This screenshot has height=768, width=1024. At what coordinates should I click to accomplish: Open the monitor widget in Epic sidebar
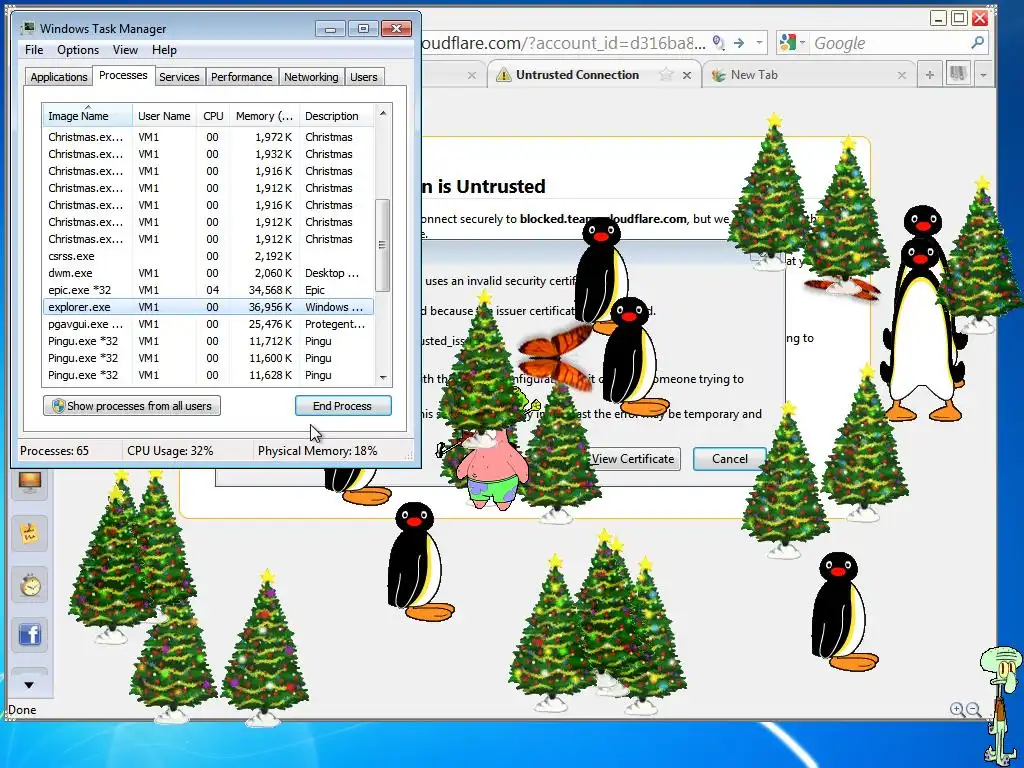tap(29, 483)
